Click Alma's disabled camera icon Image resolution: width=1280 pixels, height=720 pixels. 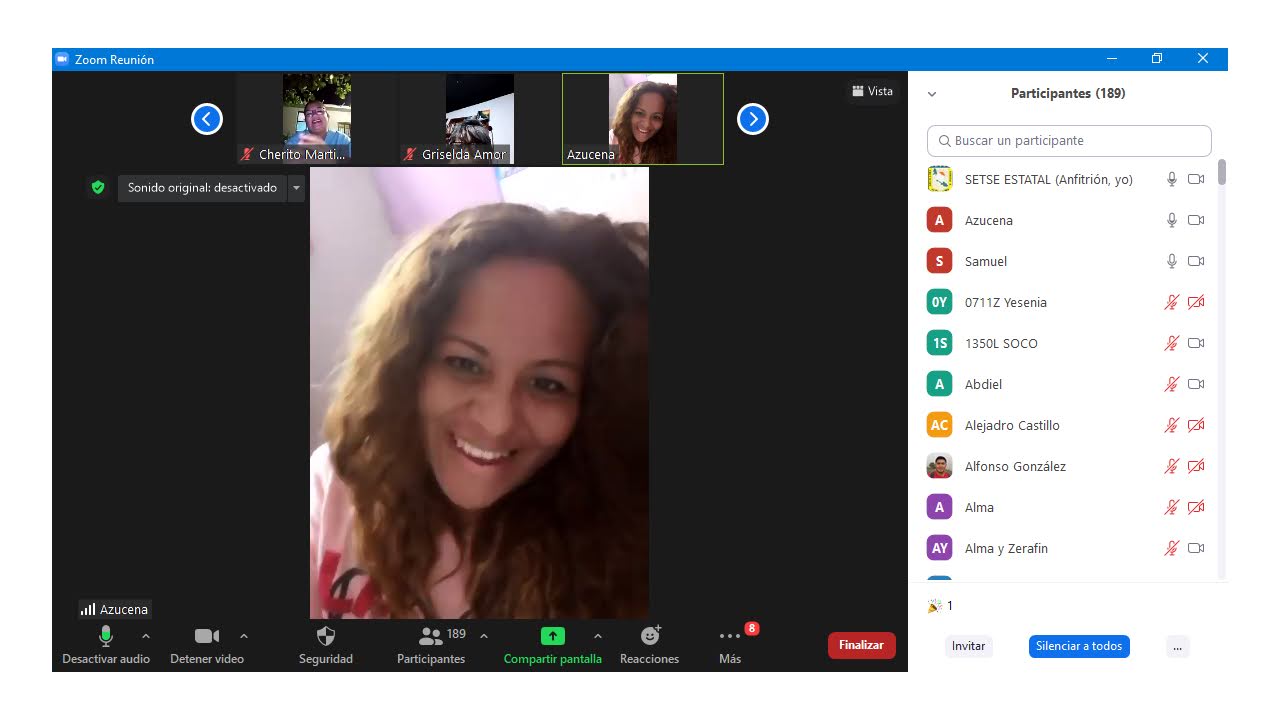pos(1196,508)
